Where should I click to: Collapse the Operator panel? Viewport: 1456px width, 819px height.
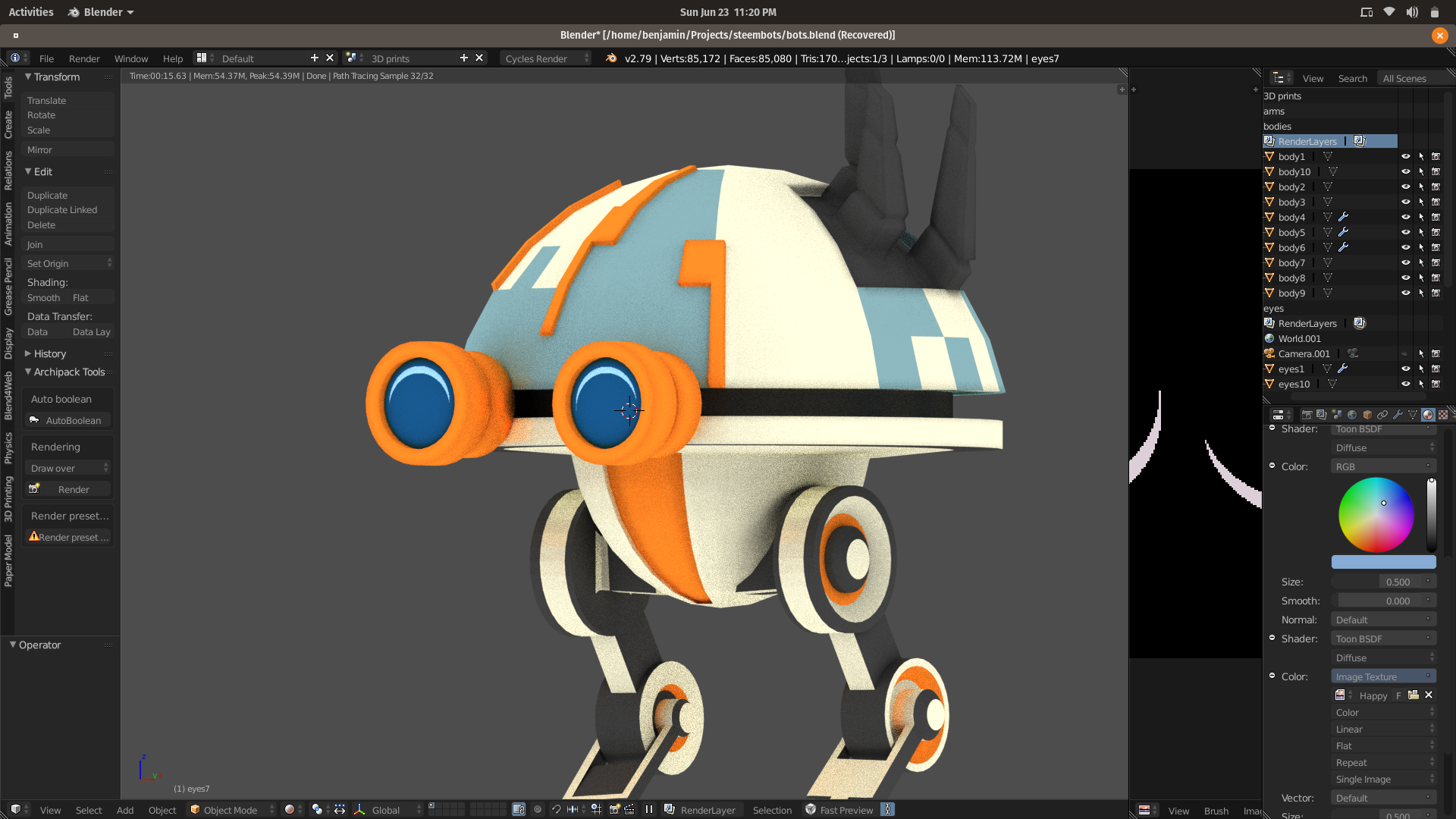point(13,645)
